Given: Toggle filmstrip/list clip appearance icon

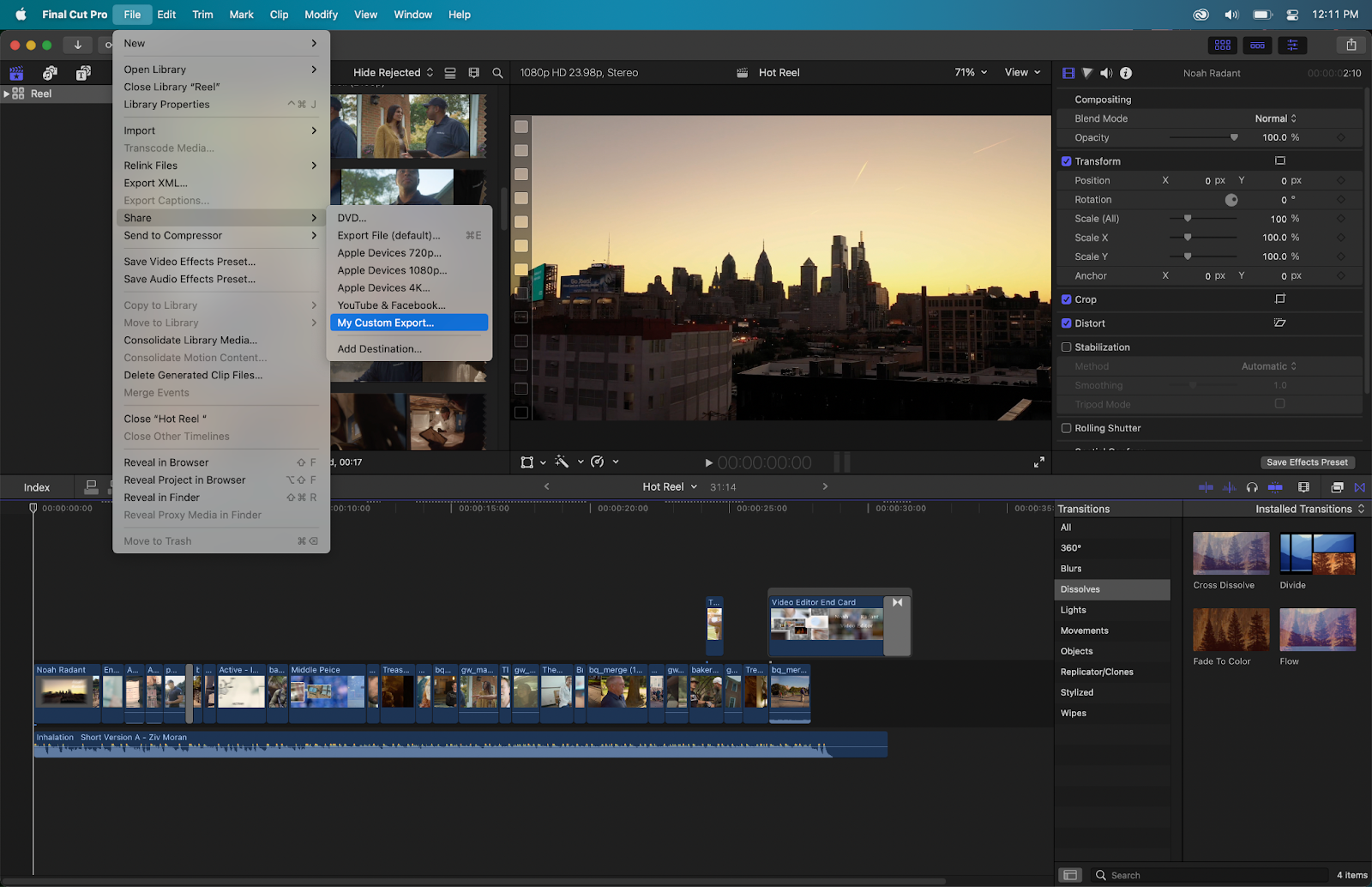Looking at the screenshot, I should pos(473,73).
